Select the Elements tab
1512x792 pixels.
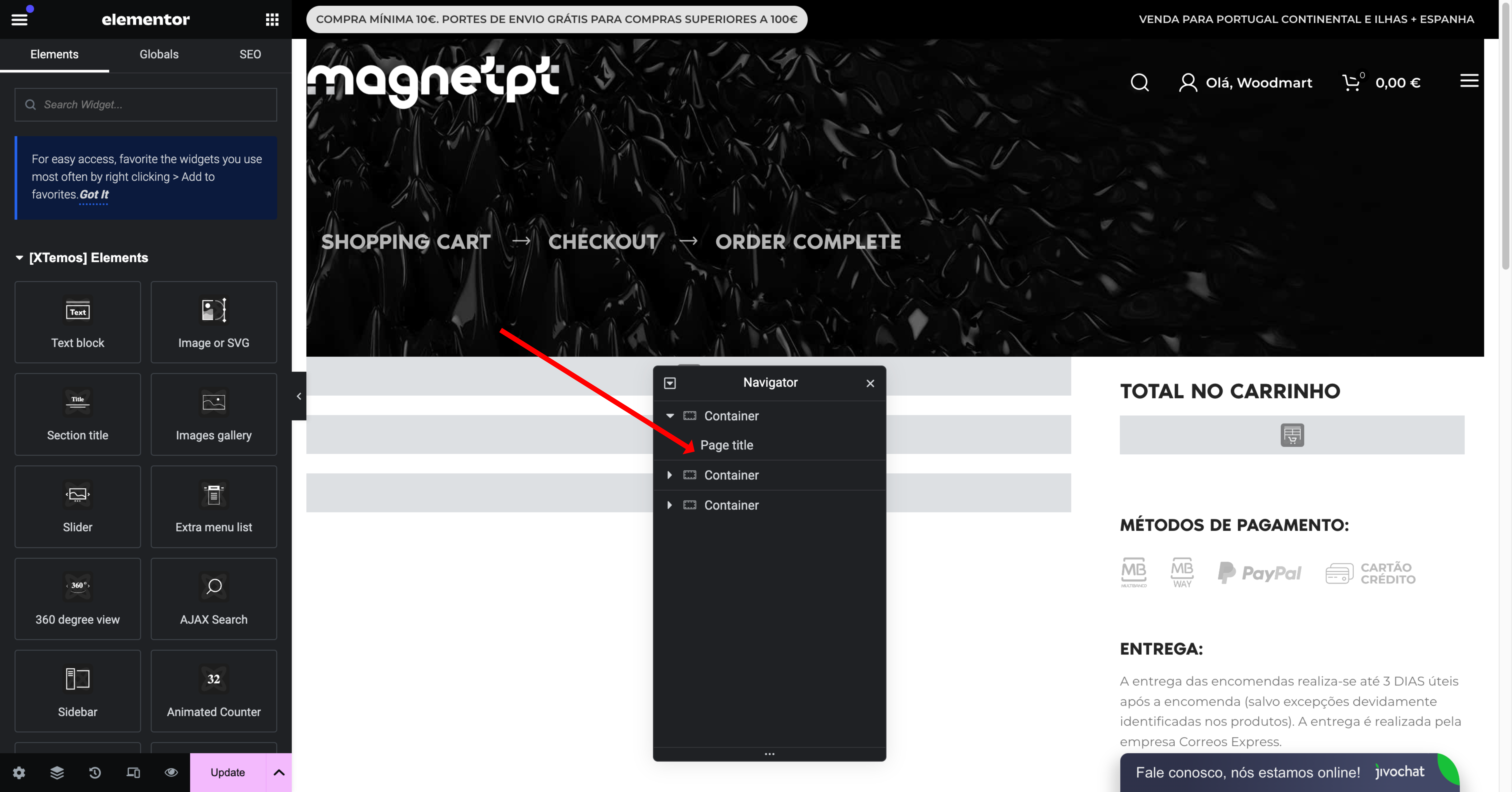pos(55,55)
